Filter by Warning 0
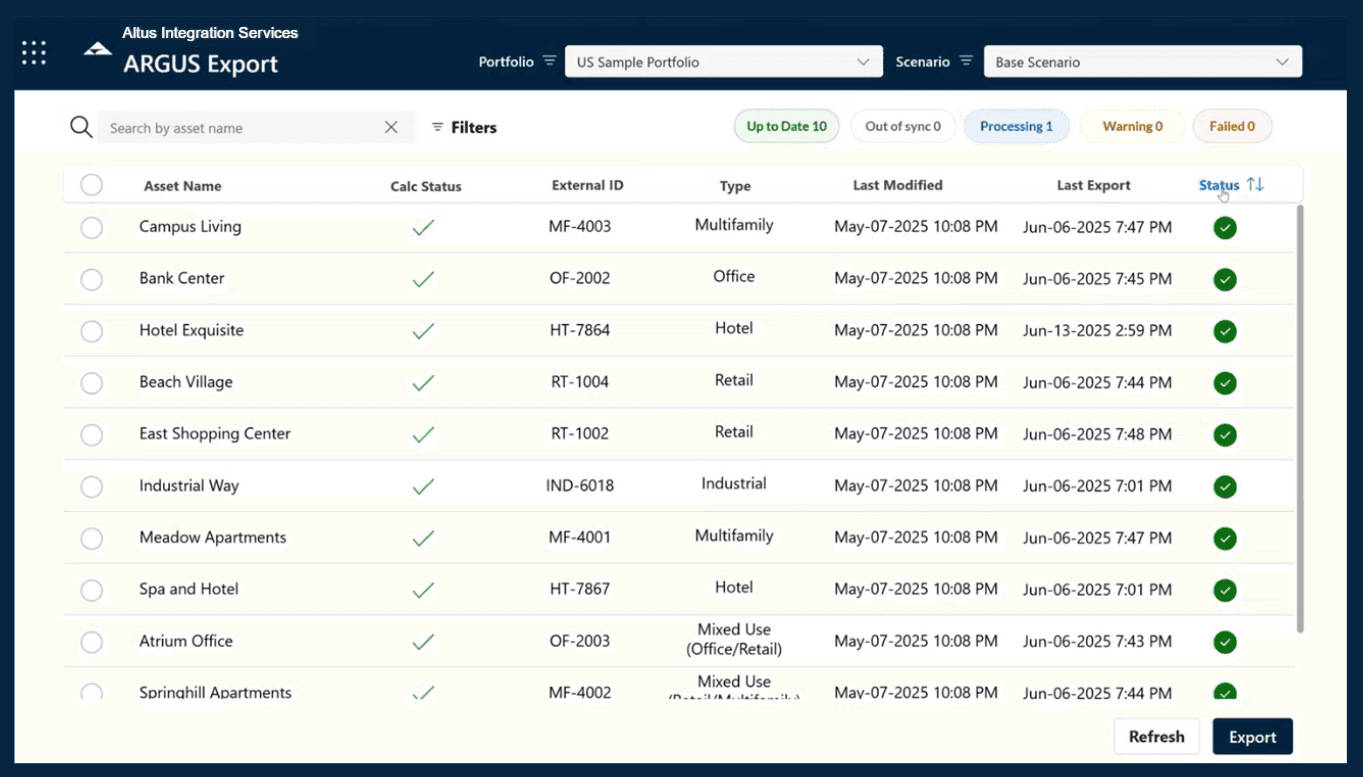This screenshot has width=1363, height=777. [1132, 126]
